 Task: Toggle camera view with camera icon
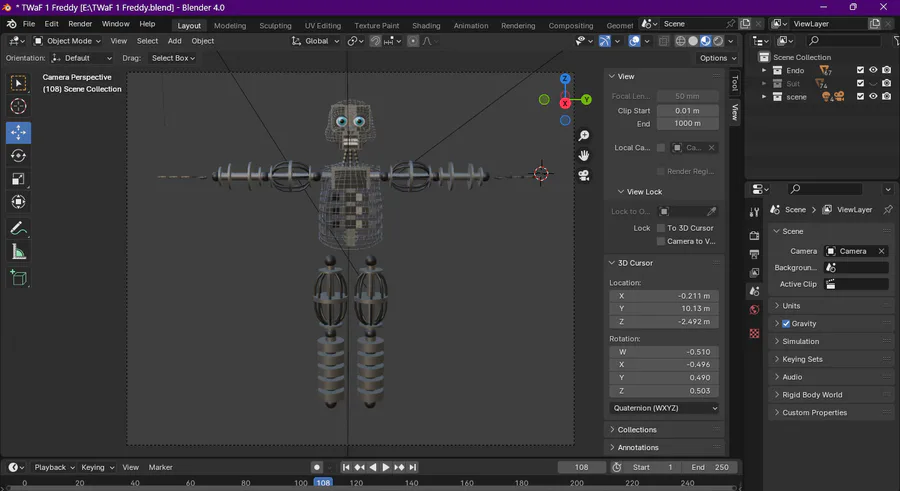pyautogui.click(x=584, y=175)
